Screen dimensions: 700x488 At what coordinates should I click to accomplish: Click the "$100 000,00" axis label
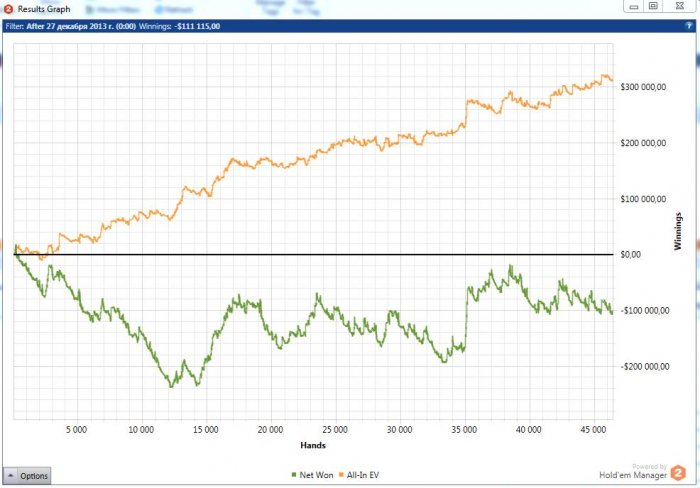[643, 199]
